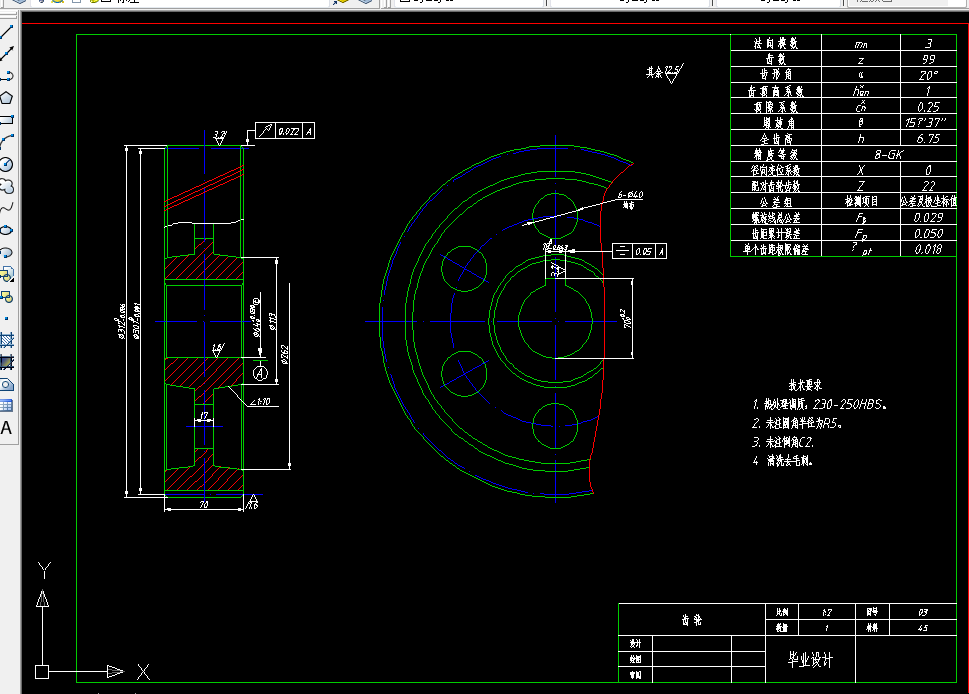Screen dimensions: 969x694
Task: Select the Line tool
Action: 7,32
